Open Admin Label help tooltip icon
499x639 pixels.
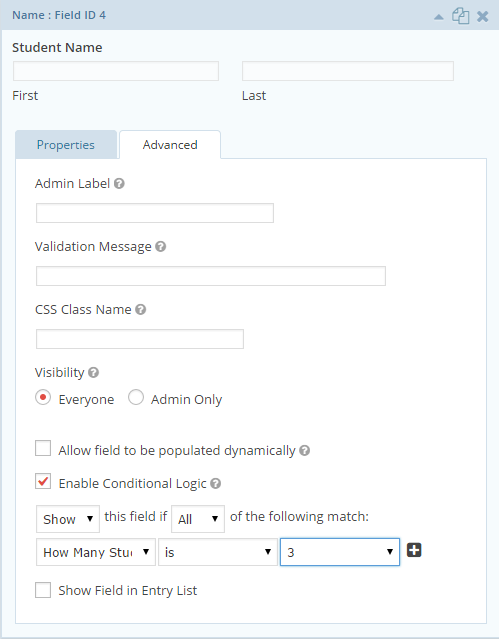coord(119,184)
